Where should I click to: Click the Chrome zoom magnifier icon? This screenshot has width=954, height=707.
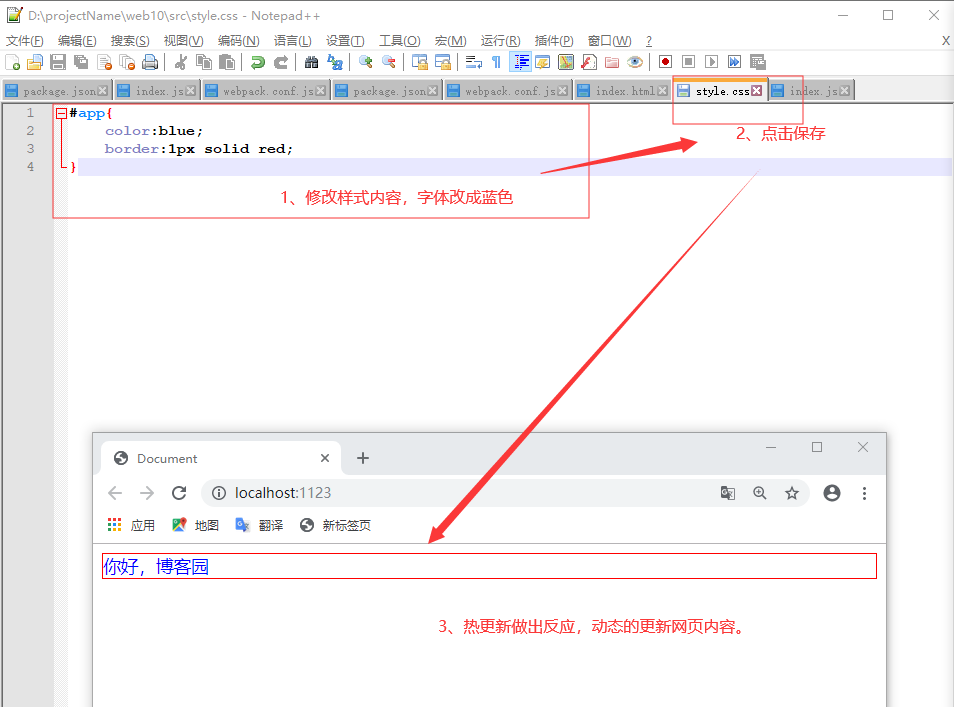click(x=759, y=493)
